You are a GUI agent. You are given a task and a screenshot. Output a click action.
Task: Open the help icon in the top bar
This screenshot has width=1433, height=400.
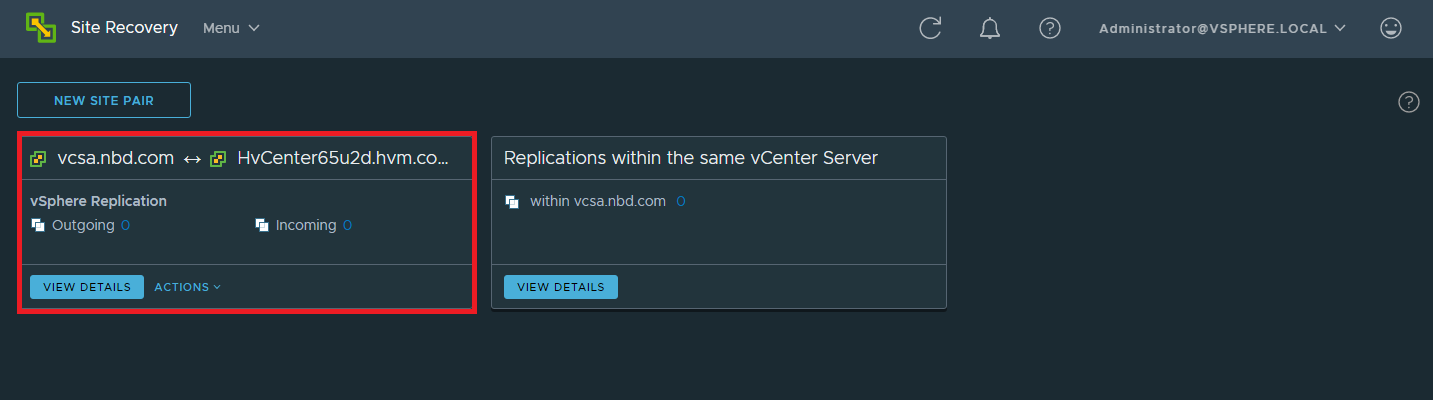click(x=1049, y=28)
